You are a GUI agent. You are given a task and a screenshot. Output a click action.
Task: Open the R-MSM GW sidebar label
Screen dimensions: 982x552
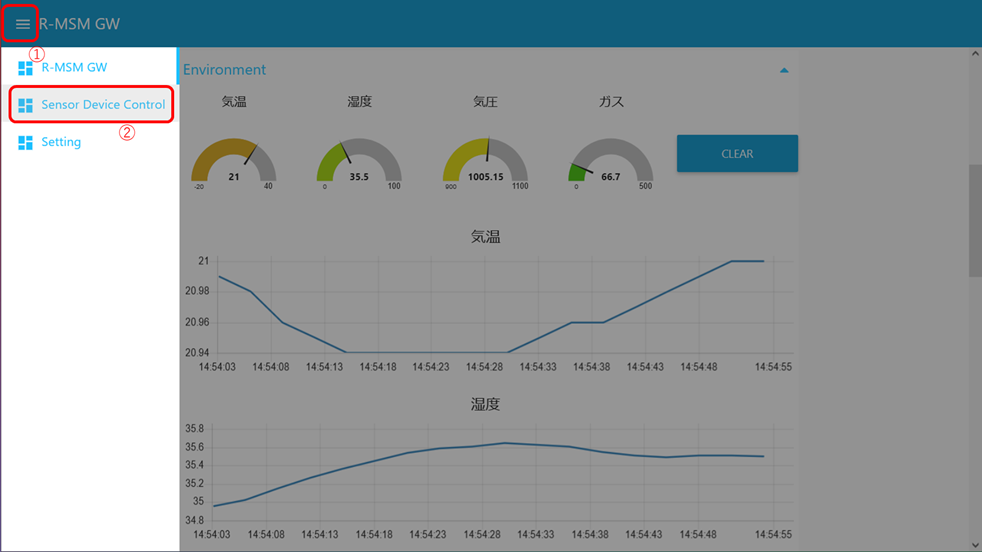(74, 68)
